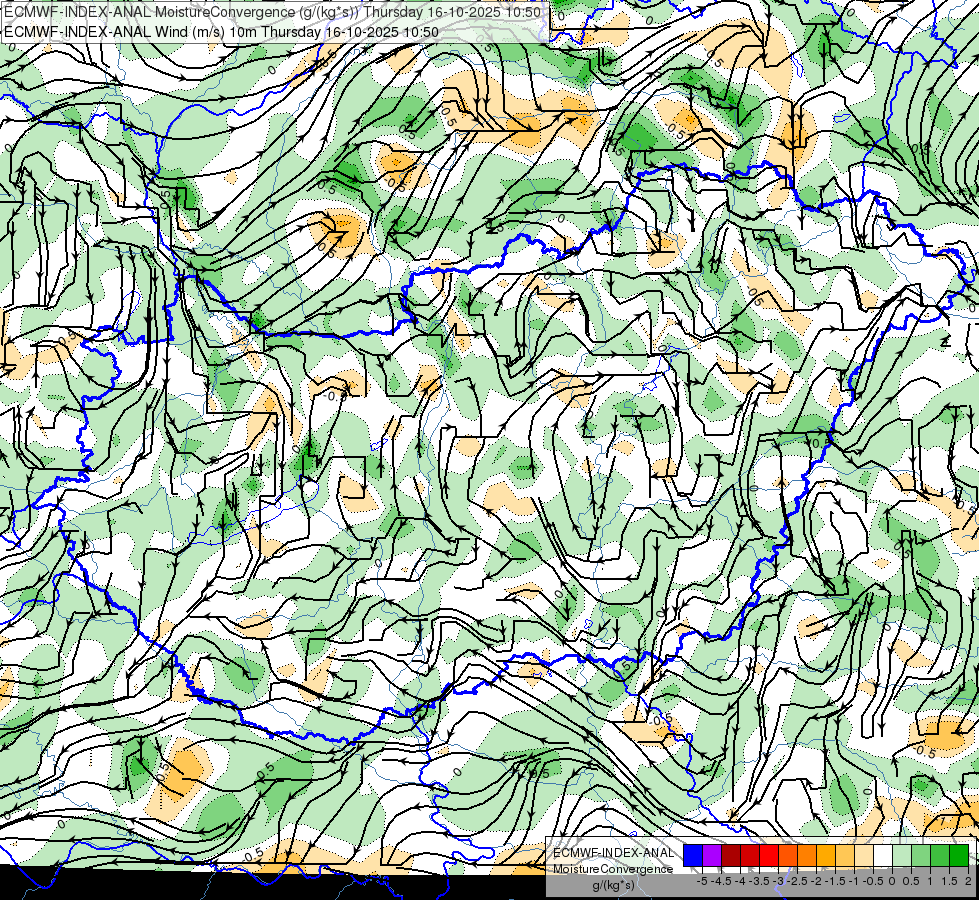Click the purple legend swatch
Viewport: 979px width, 900px height.
pos(712,856)
